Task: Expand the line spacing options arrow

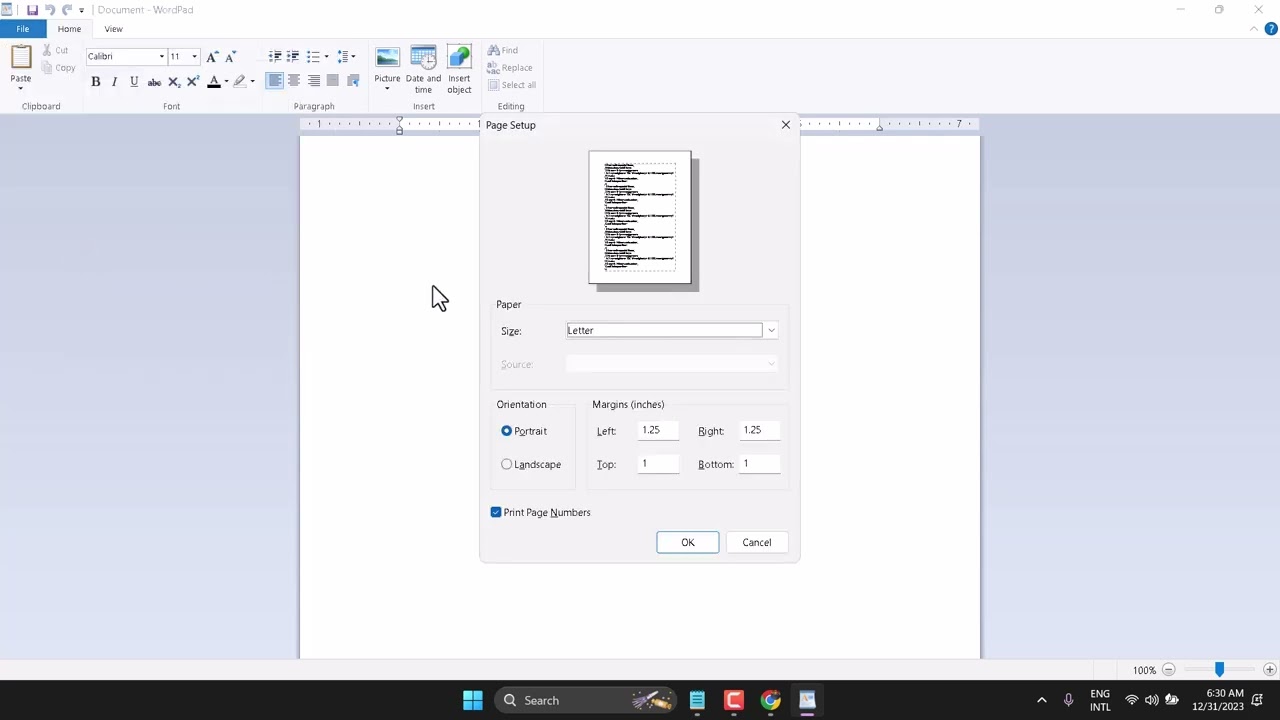Action: click(x=353, y=57)
